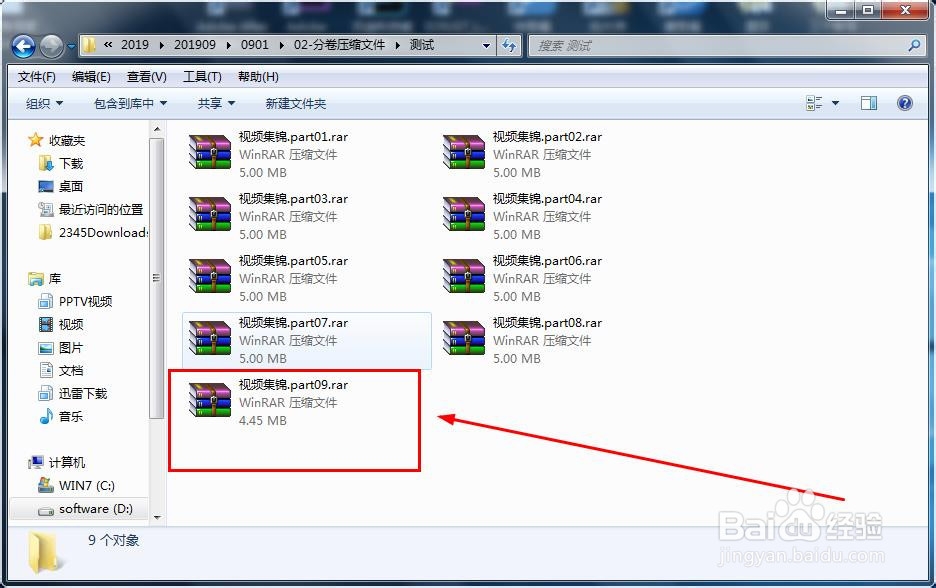Select the 视频 library
Screen dimensions: 936x588
(x=60, y=324)
